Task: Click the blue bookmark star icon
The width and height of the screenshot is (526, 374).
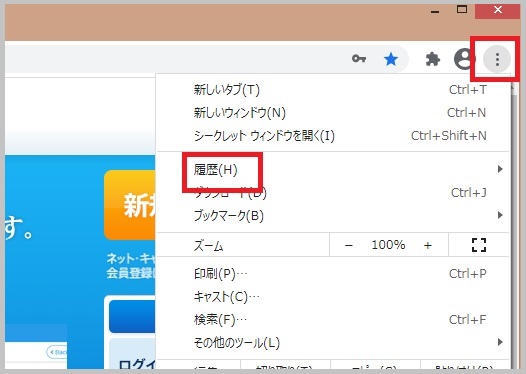Action: (391, 59)
